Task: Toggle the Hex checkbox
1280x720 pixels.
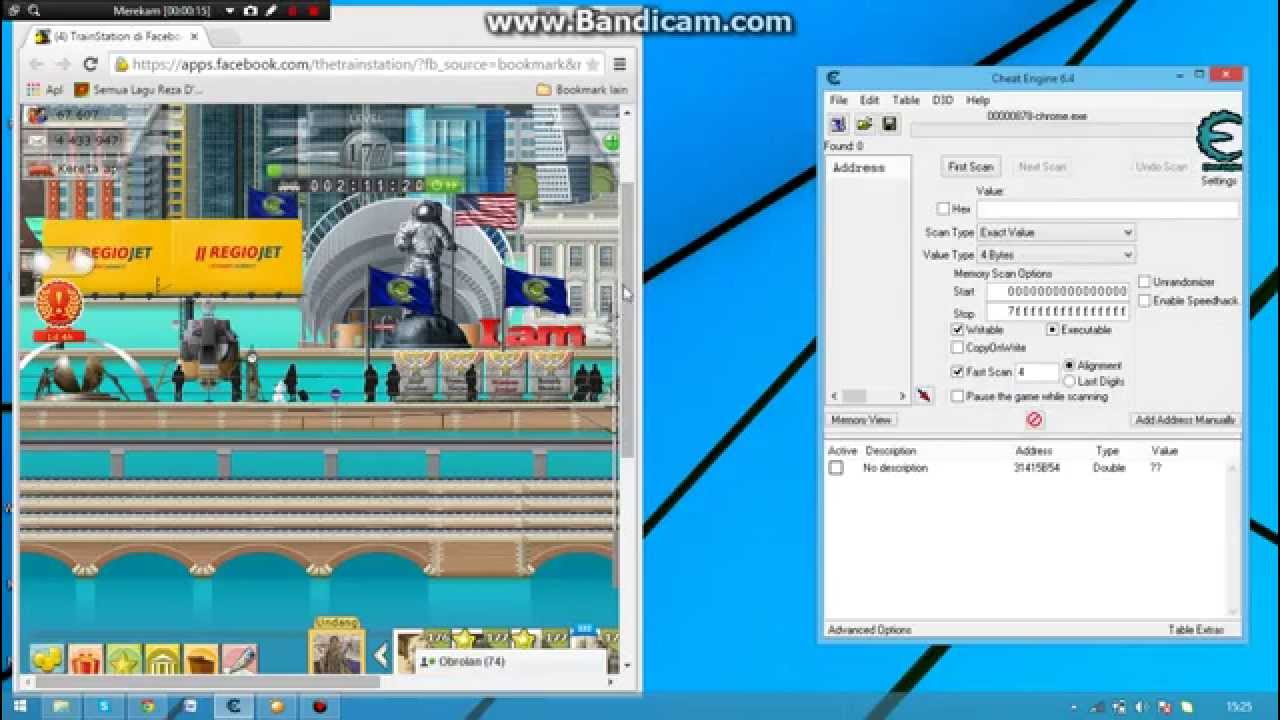Action: pyautogui.click(x=943, y=209)
